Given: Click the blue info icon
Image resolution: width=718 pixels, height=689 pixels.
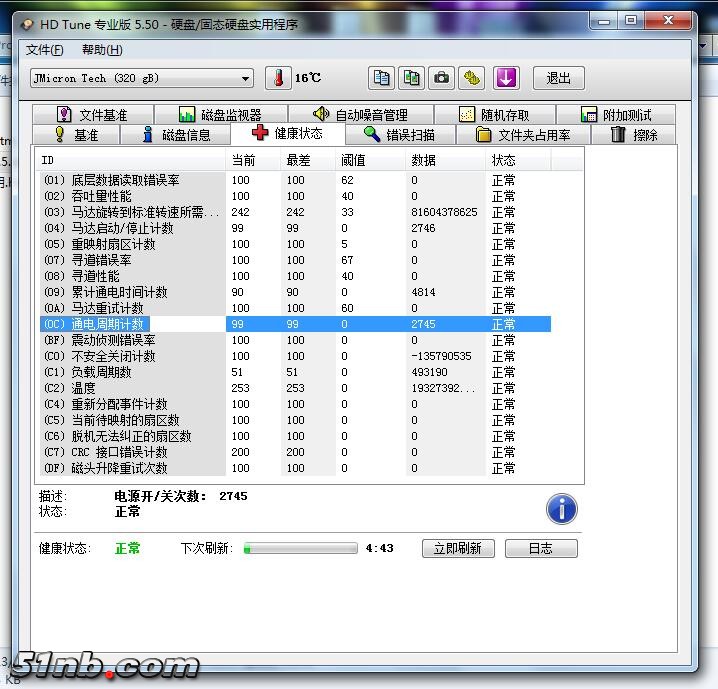Looking at the screenshot, I should tap(561, 509).
